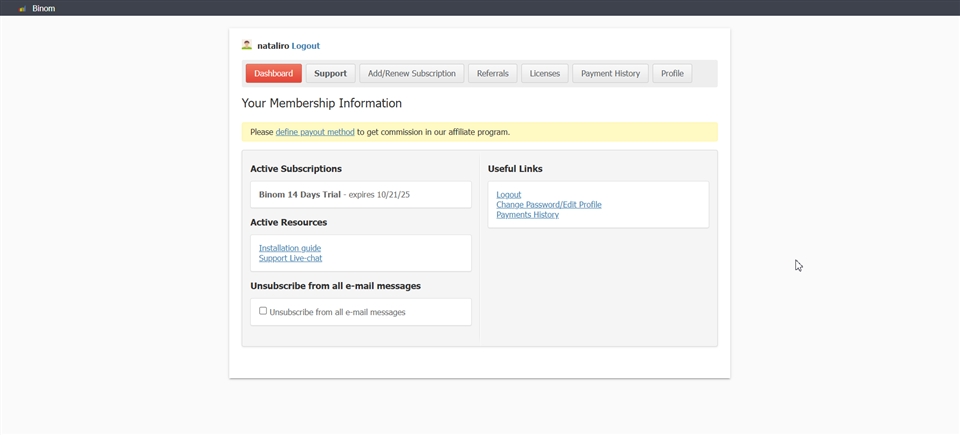
Task: Click the Binom 14 Days Trial subscription entry
Action: click(300, 194)
